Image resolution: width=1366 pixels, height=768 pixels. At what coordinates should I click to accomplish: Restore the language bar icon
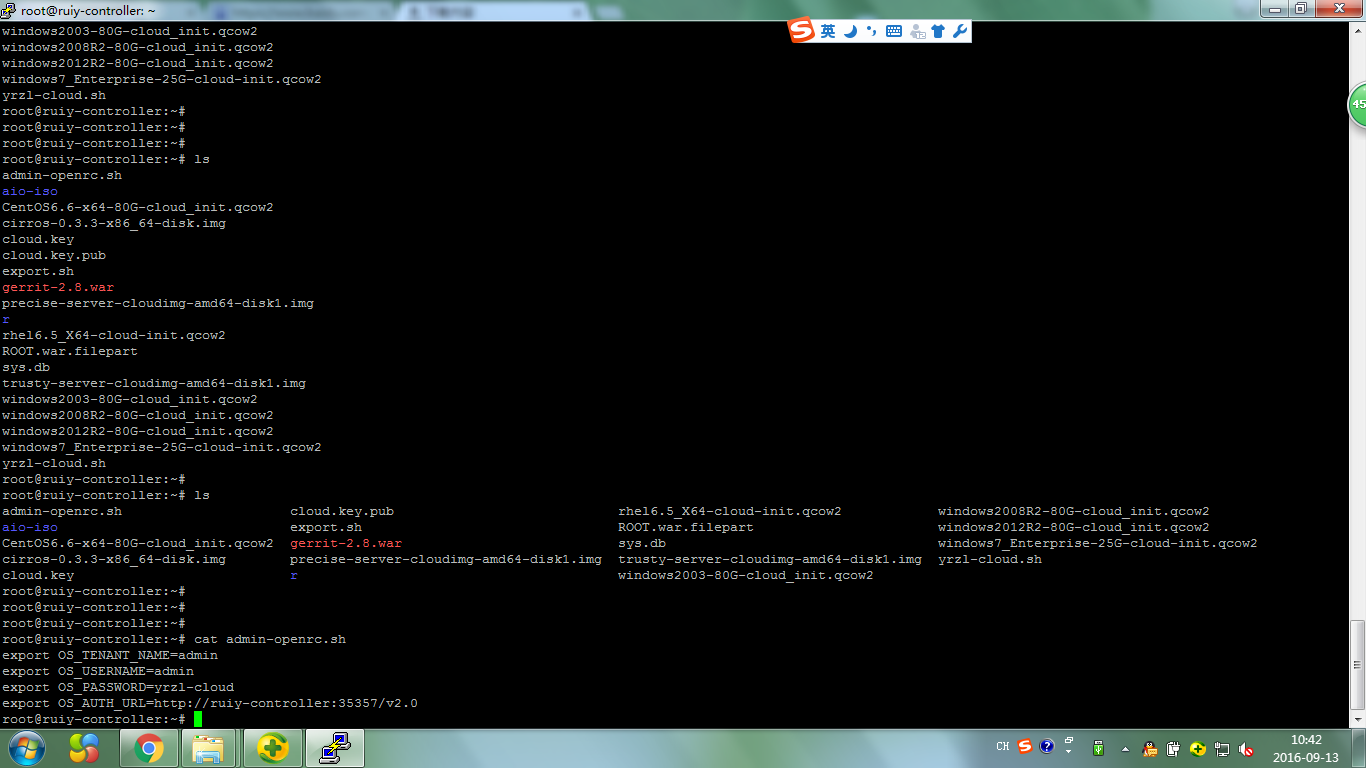pos(1068,741)
